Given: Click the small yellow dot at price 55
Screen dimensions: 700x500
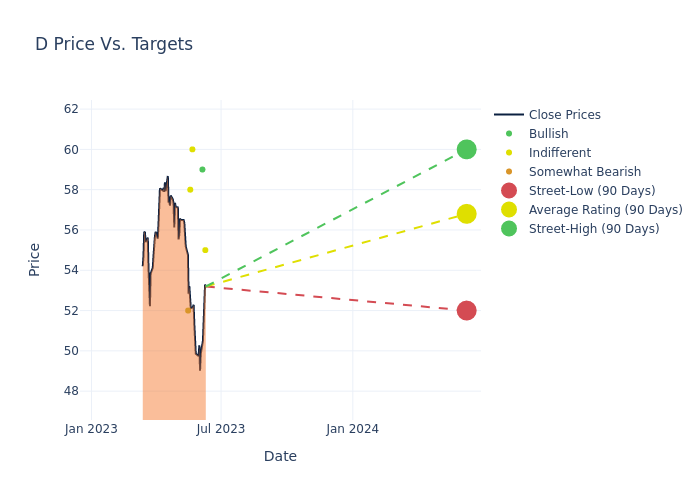Looking at the screenshot, I should point(205,250).
